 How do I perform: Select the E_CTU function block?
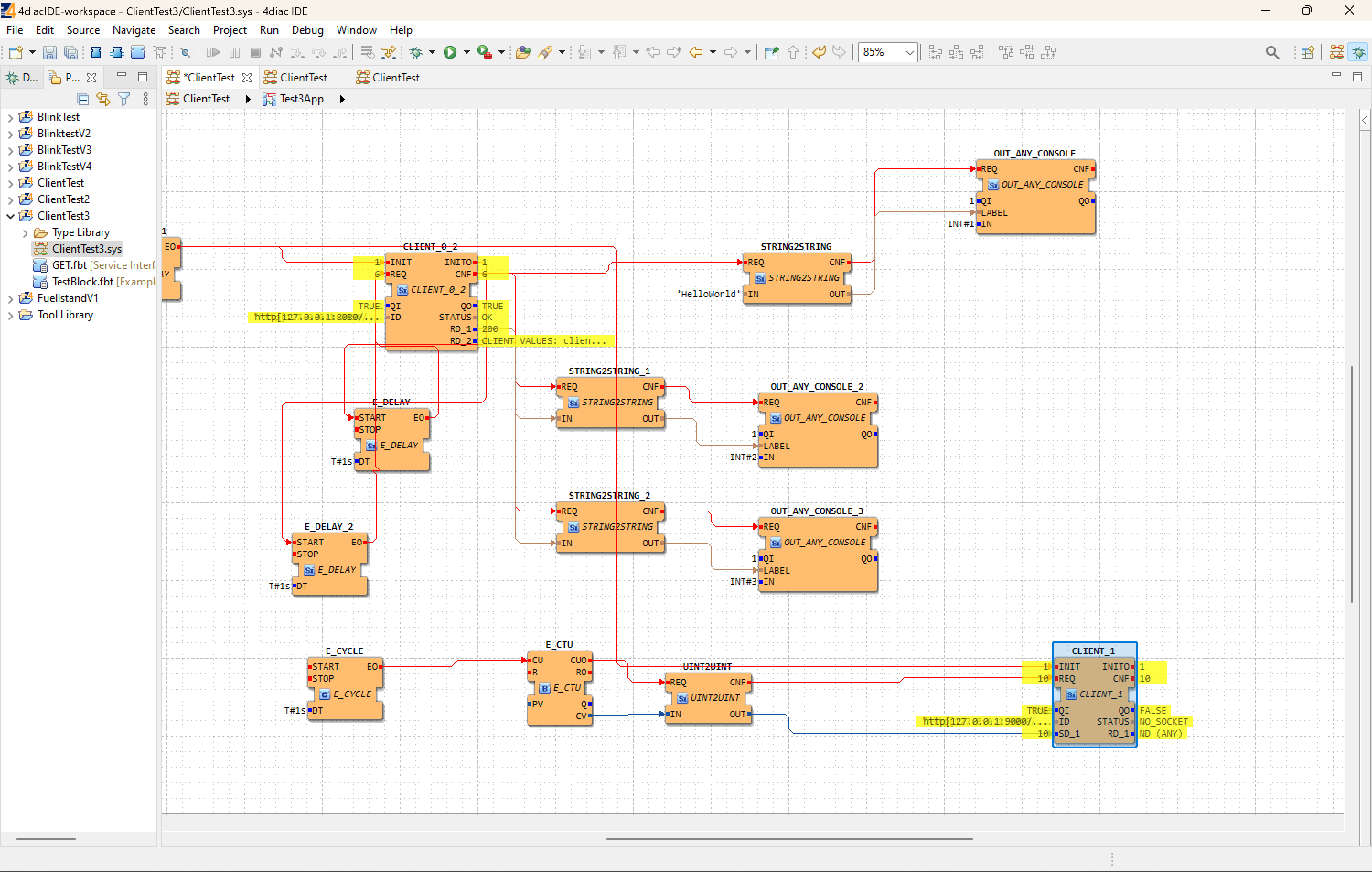[x=559, y=688]
